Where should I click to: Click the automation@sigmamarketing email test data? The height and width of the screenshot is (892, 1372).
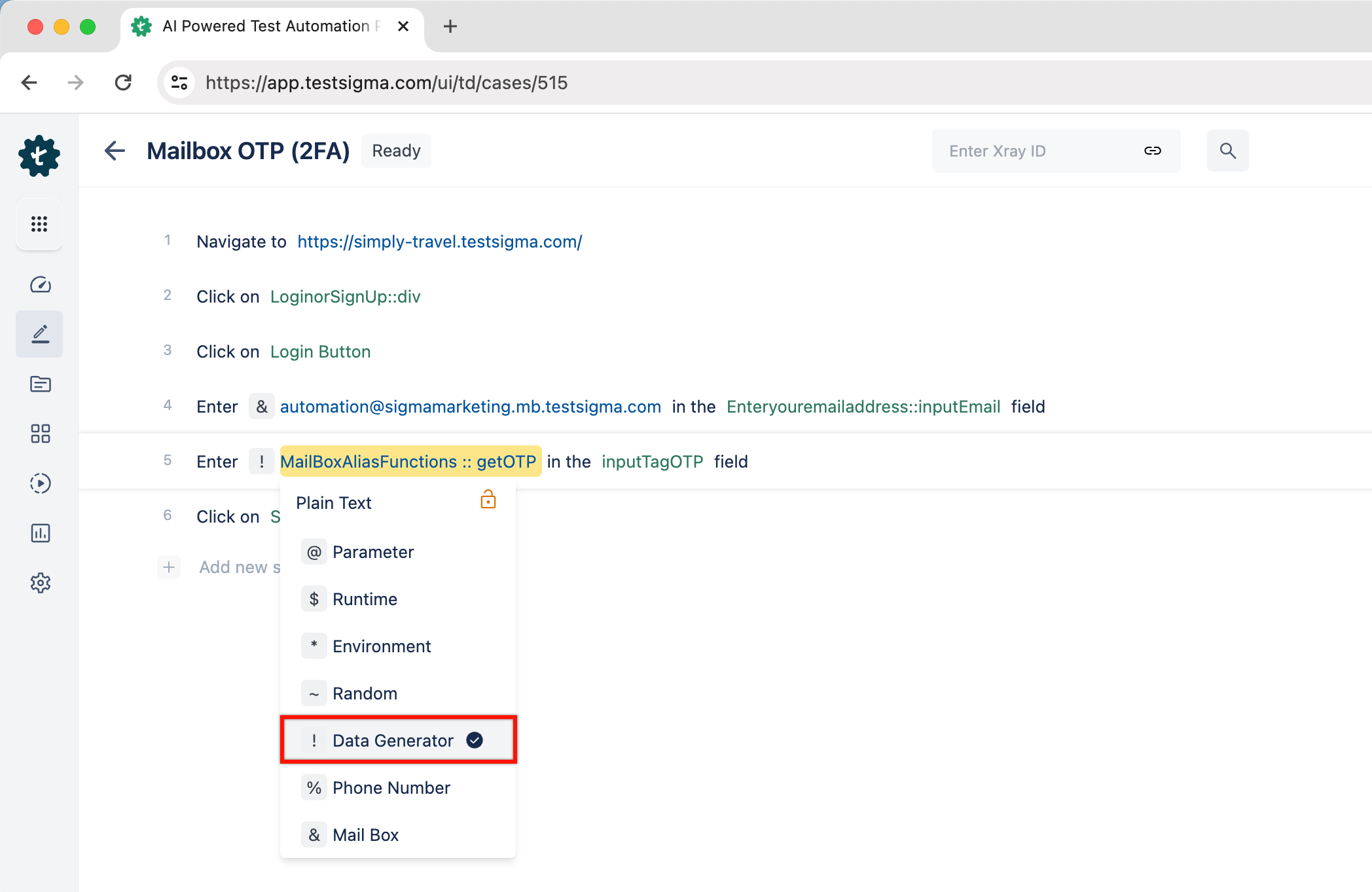[470, 407]
